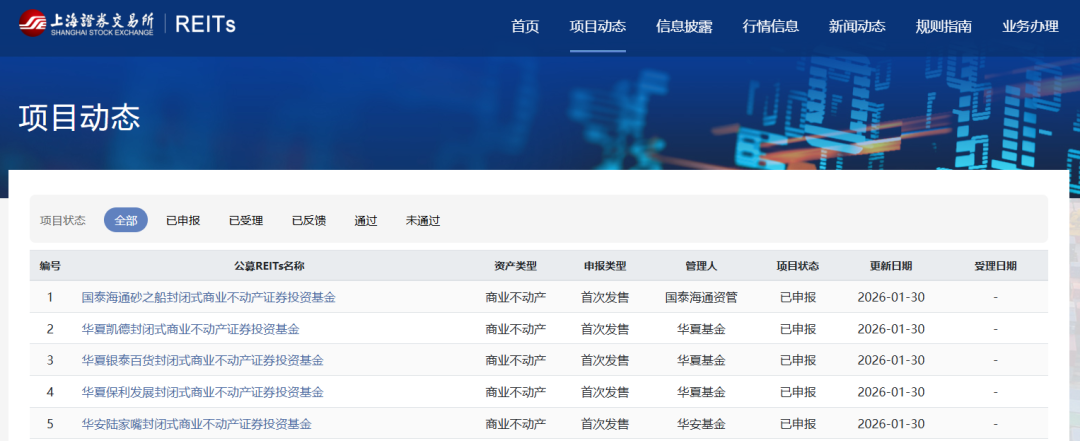Click the REITs title in header
The image size is (1080, 441).
tap(205, 25)
